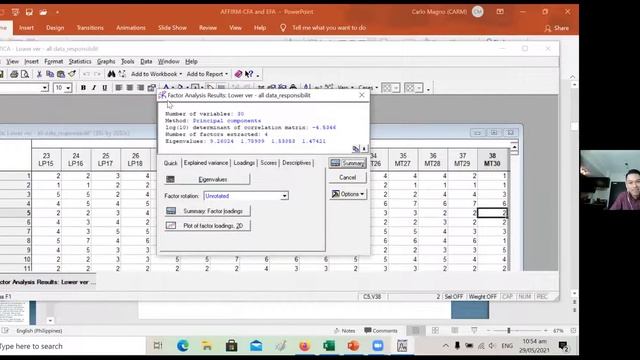This screenshot has height=360, width=640.
Task: Click Factor Analysis Results minimized bar
Action: pyautogui.click(x=48, y=282)
